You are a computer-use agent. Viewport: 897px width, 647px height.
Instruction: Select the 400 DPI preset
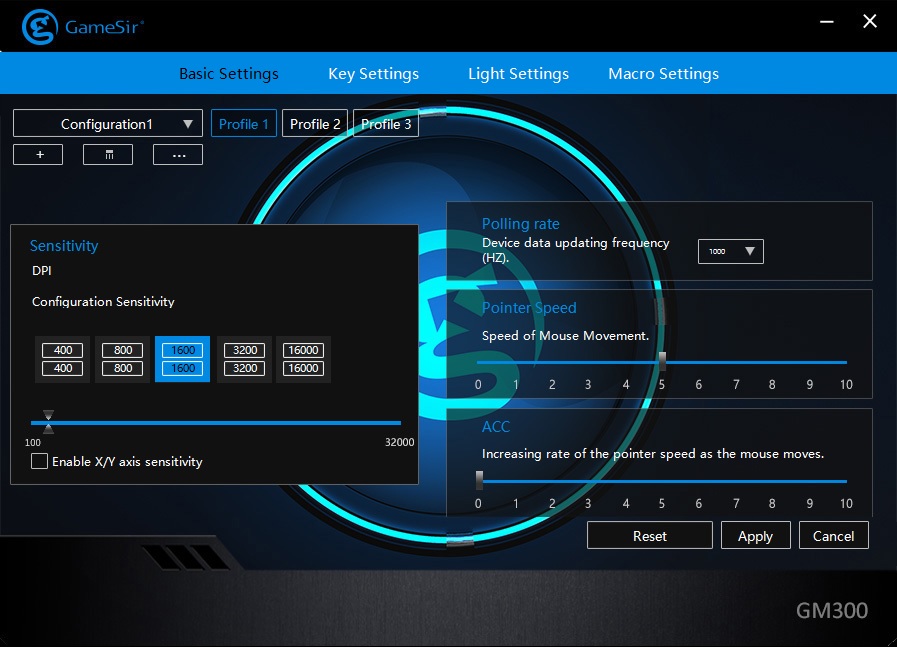pos(63,359)
